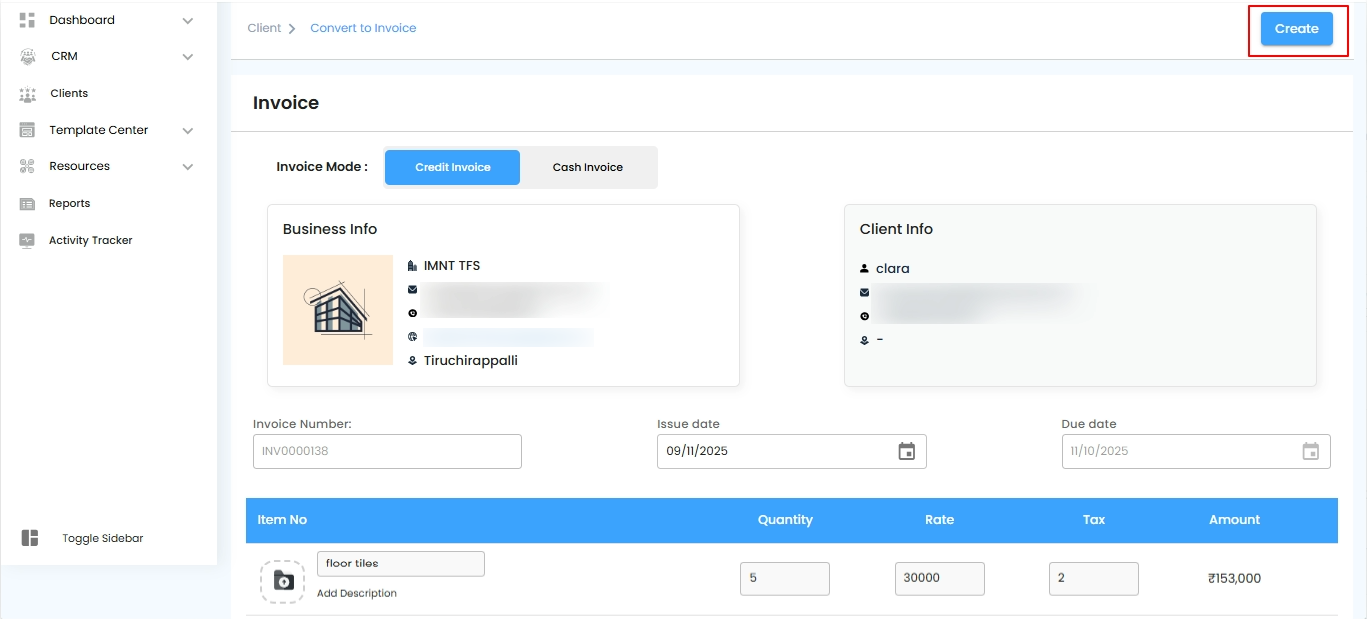
Task: Click the CRM icon in sidebar
Action: (28, 57)
